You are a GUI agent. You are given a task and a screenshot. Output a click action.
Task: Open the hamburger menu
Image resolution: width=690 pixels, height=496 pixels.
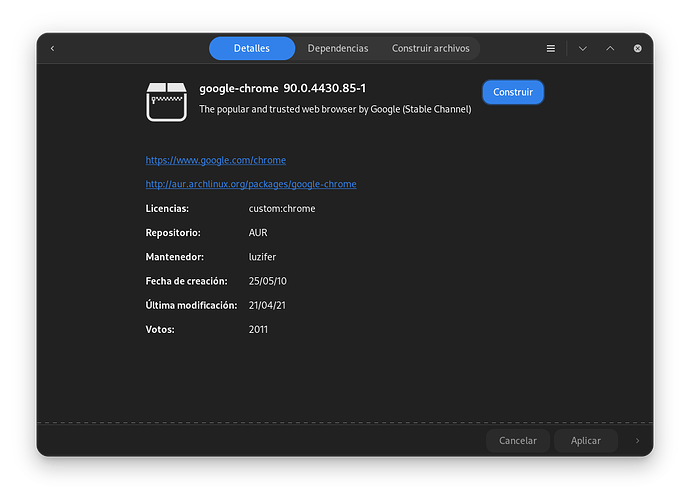point(551,48)
